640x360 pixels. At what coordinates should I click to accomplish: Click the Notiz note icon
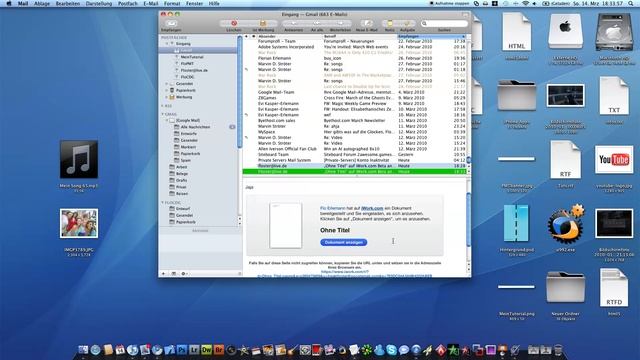(x=390, y=24)
